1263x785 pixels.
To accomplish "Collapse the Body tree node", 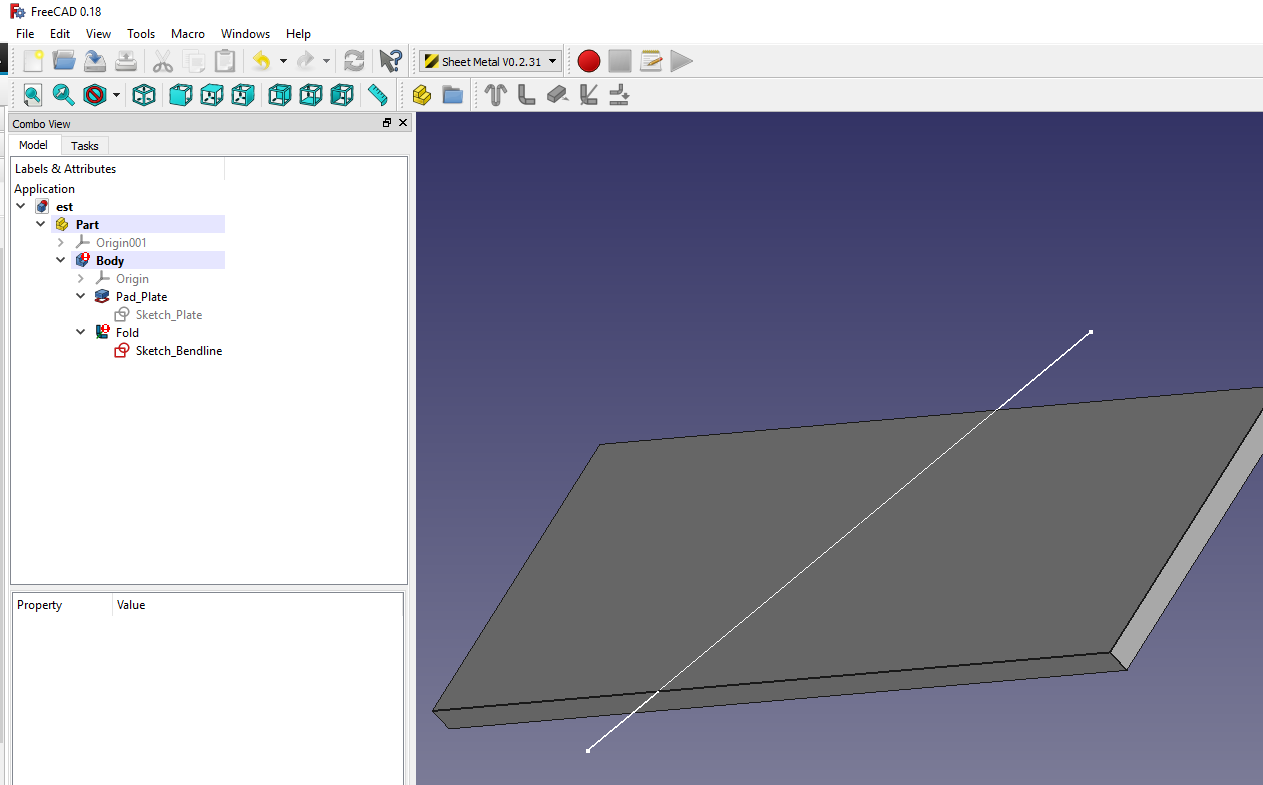I will point(60,260).
